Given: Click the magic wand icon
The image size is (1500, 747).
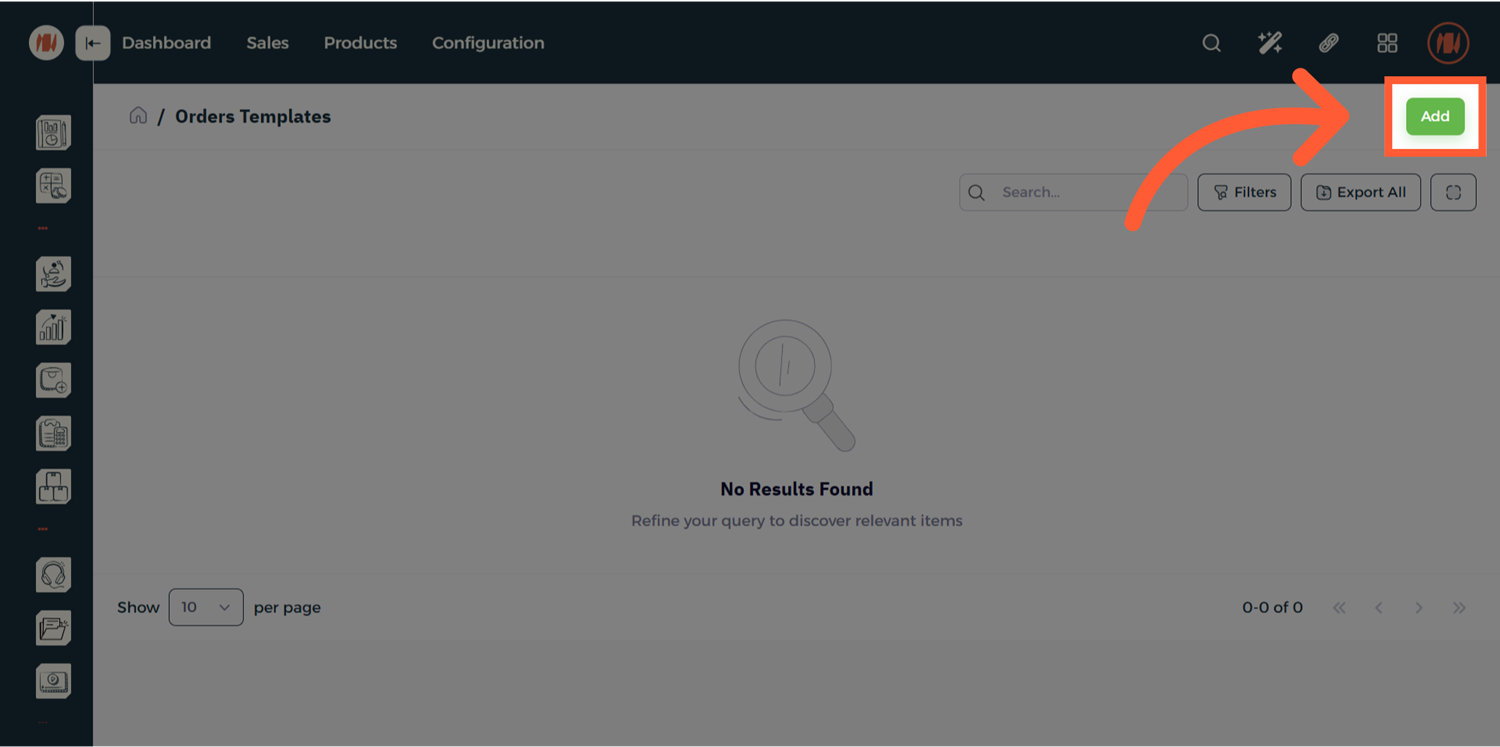Looking at the screenshot, I should 1270,43.
